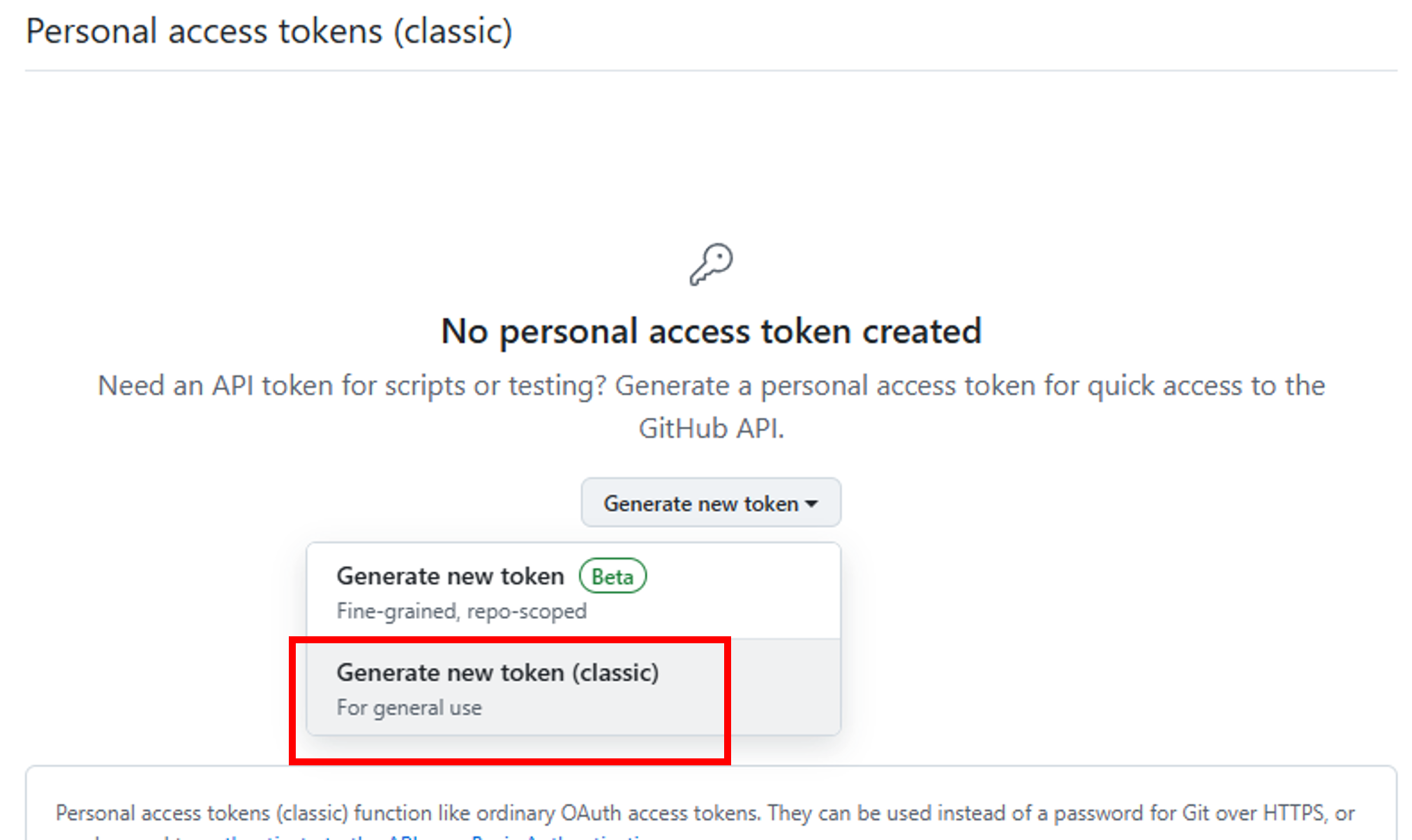Click the 'Need an API token' description line
1412x840 pixels.
pos(711,386)
